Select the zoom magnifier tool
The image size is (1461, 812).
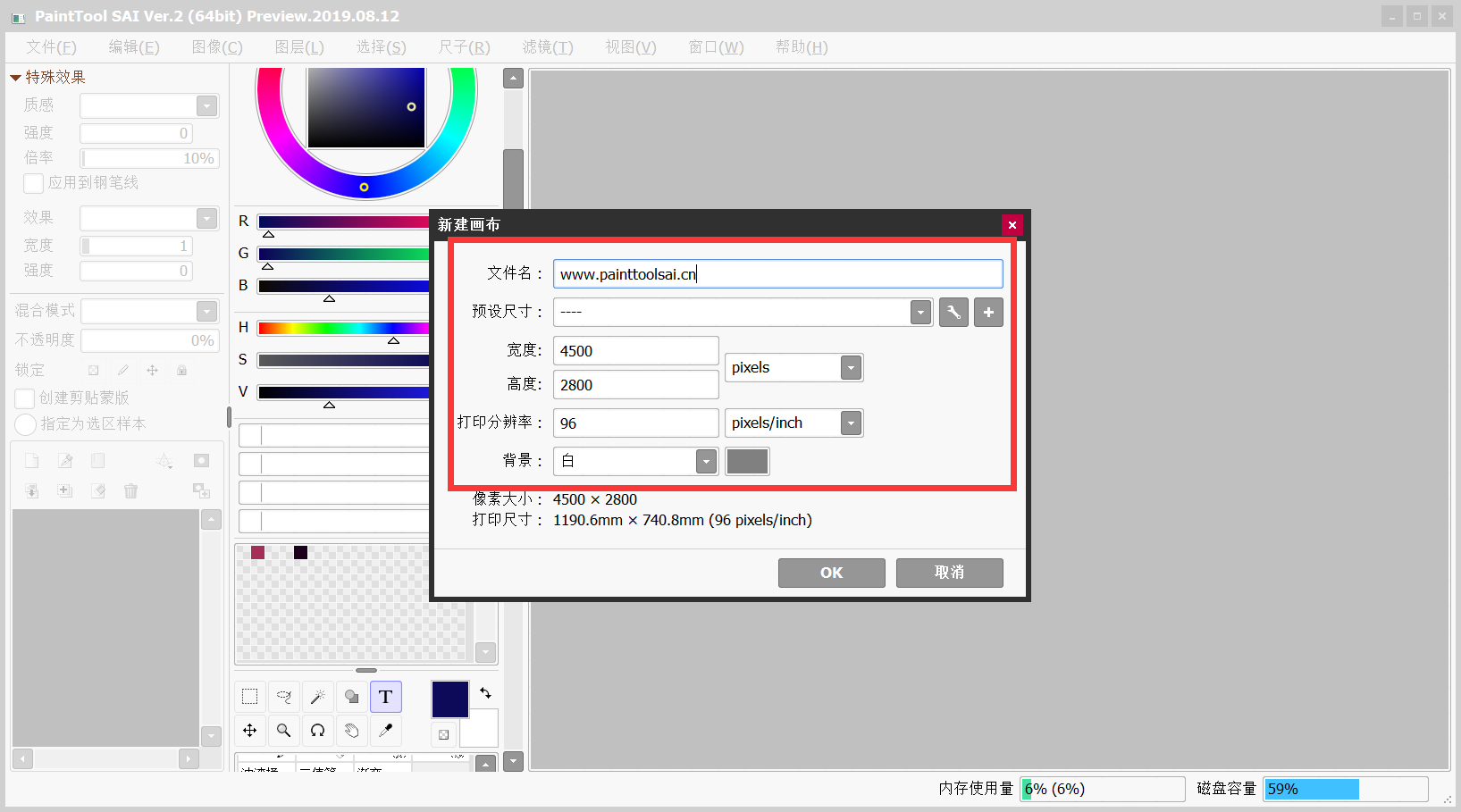284,731
